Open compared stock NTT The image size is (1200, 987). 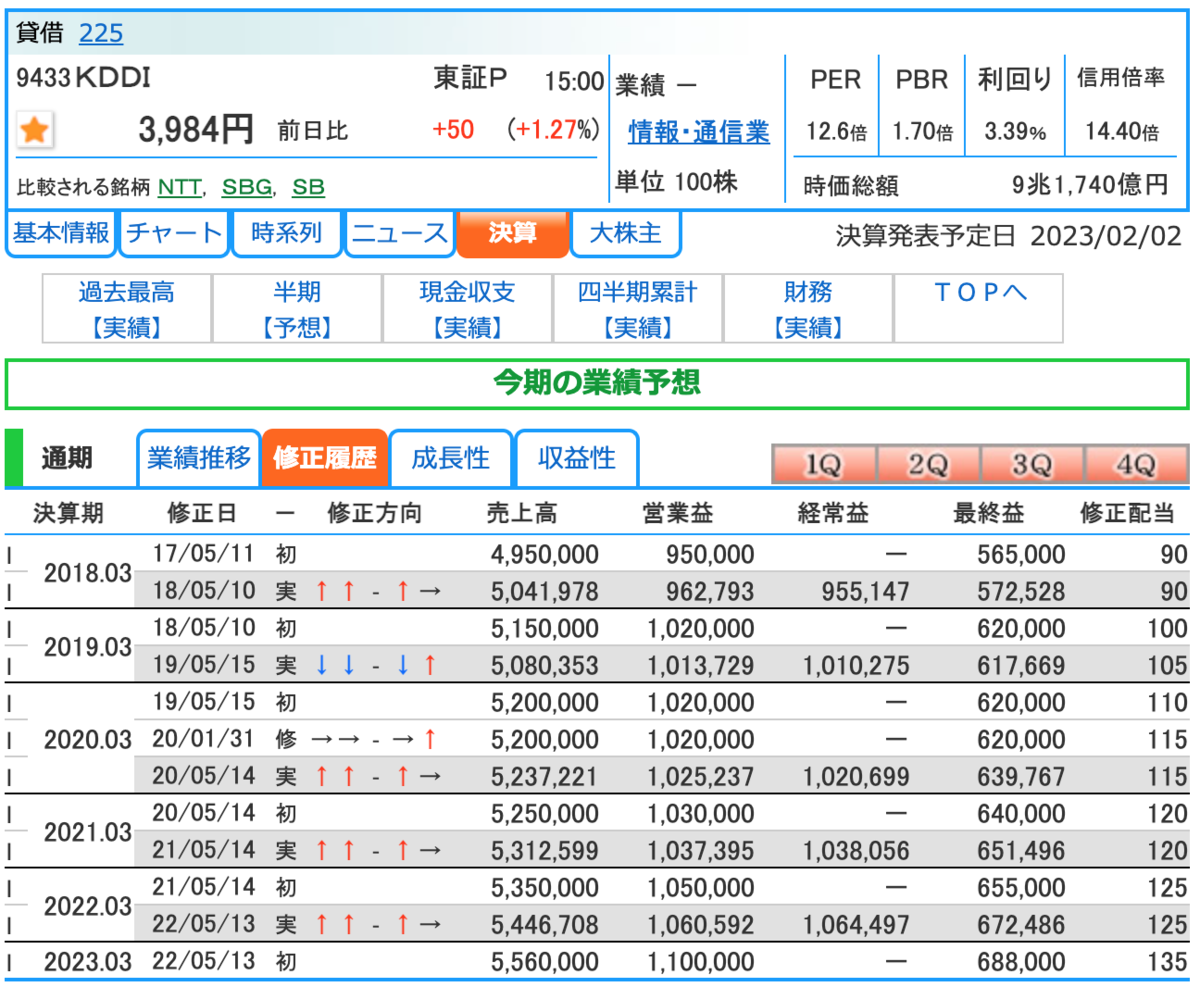pos(179,187)
